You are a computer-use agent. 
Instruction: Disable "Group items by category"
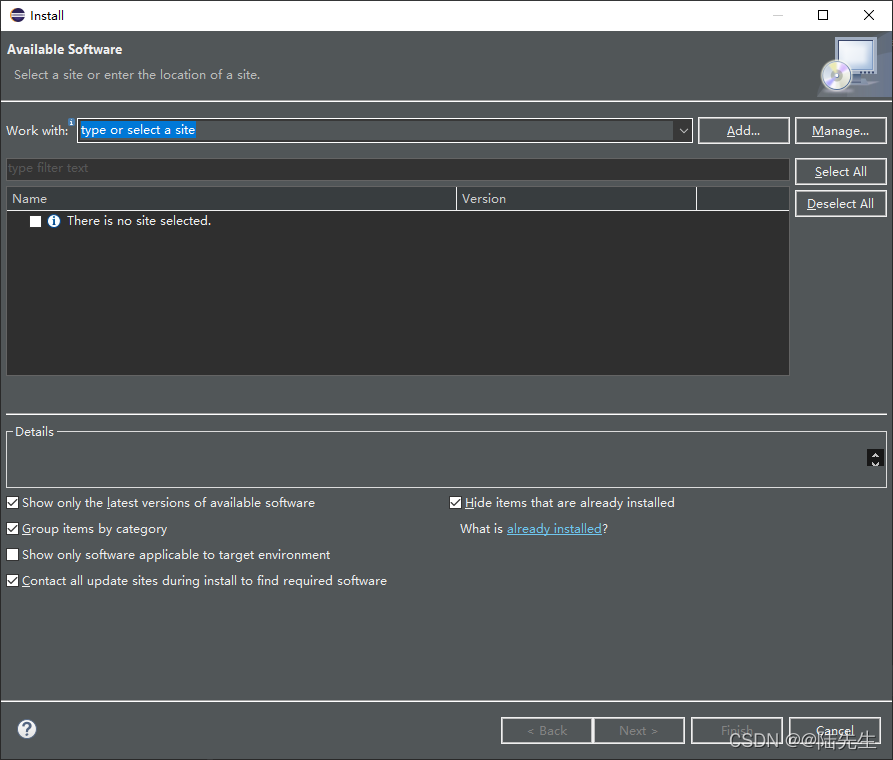pos(12,528)
